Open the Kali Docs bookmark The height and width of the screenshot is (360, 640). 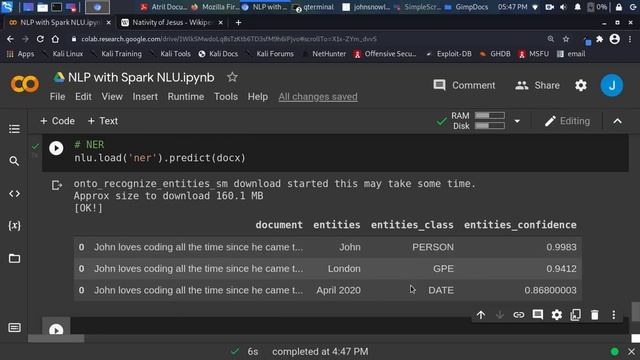pyautogui.click(x=218, y=54)
